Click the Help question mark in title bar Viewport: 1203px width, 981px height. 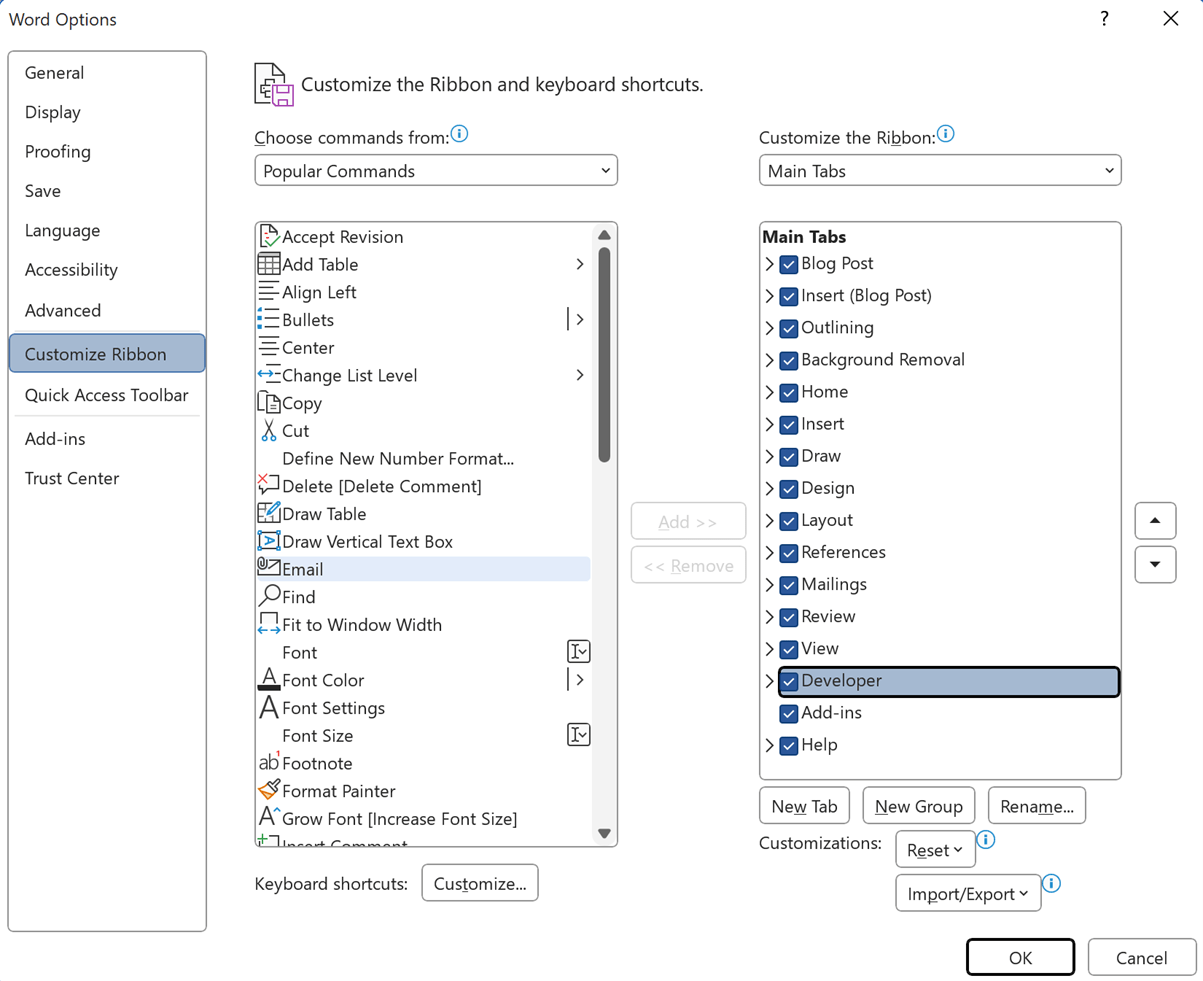pyautogui.click(x=1104, y=19)
